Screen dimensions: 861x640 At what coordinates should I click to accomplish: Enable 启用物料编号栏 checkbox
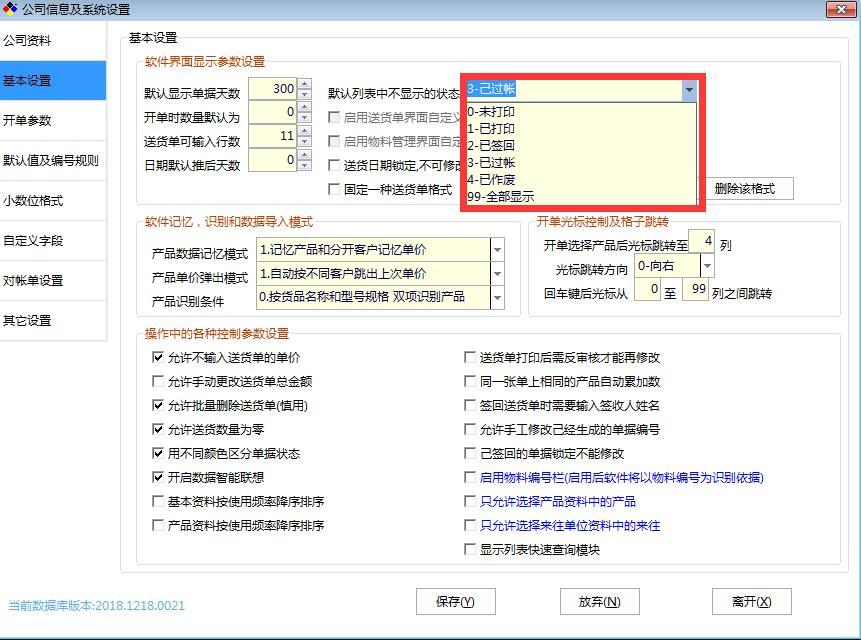point(469,477)
